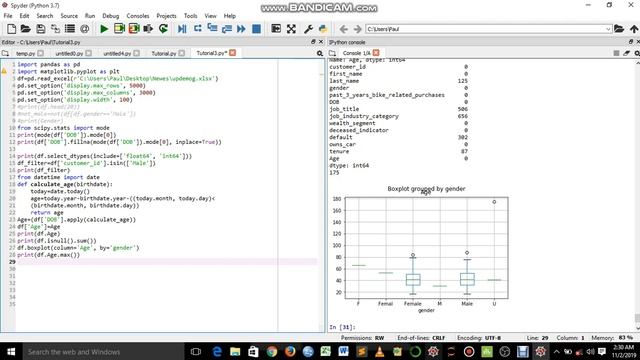Click the code warning icon at line 2
The image size is (640, 360).
point(4,71)
